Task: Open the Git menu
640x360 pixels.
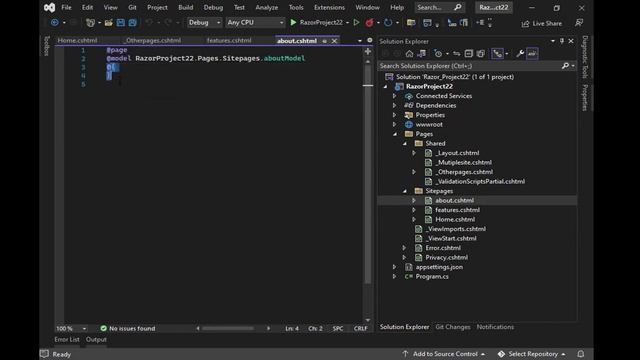Action: point(132,7)
